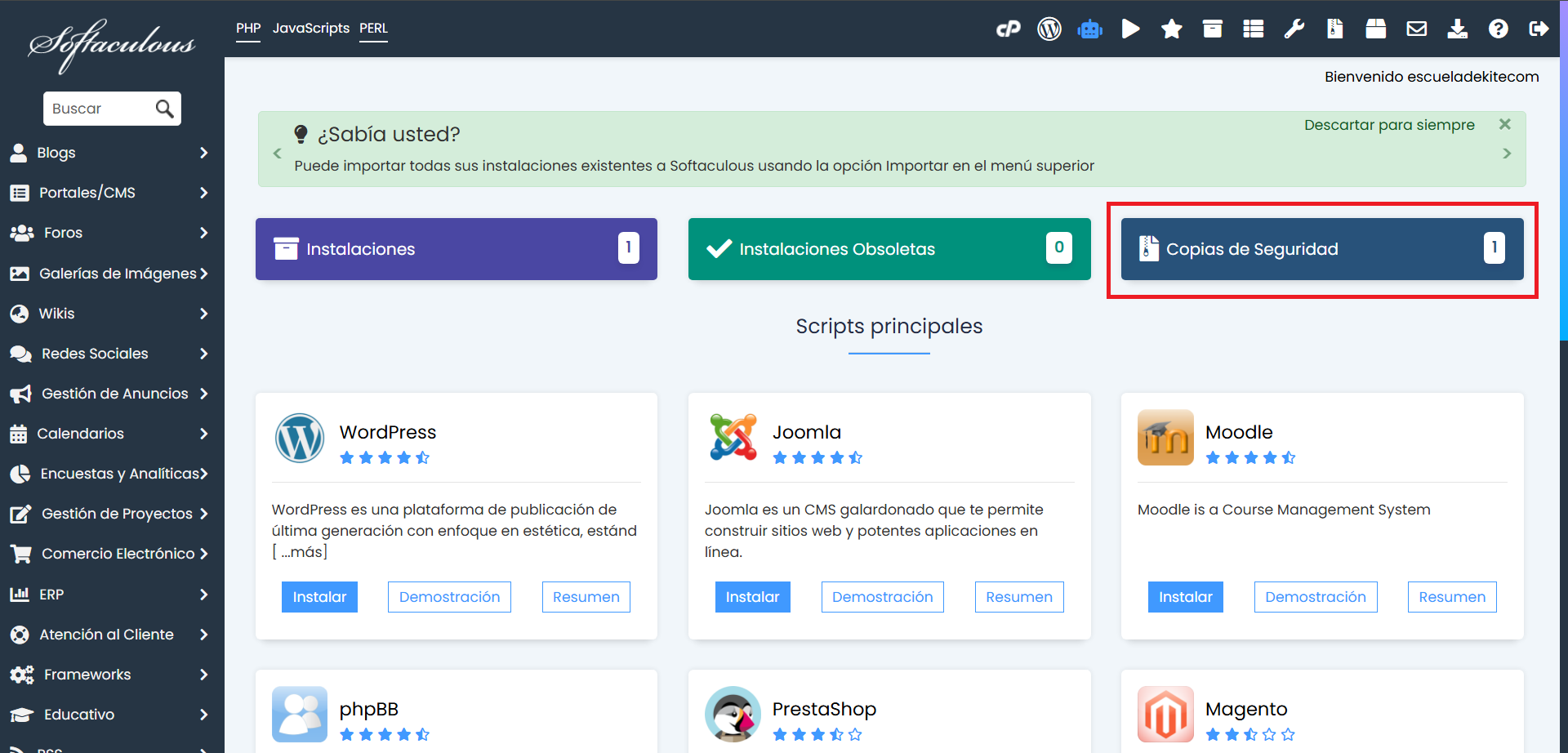
Task: Expand Gestión de Anuncios category
Action: pyautogui.click(x=112, y=394)
